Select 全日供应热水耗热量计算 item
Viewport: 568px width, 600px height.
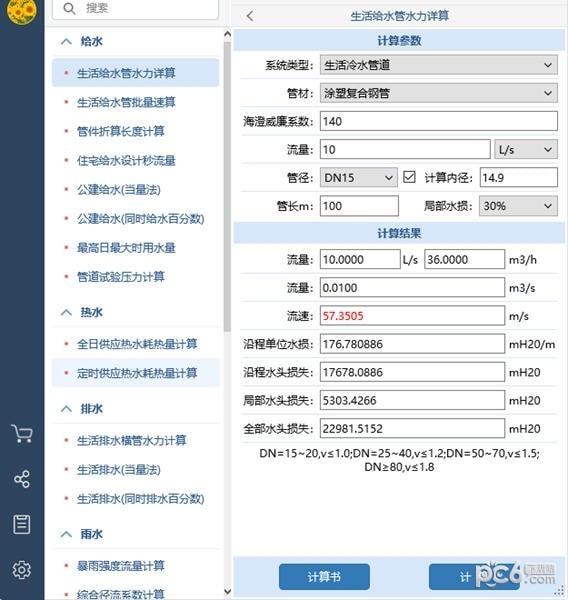click(x=135, y=344)
